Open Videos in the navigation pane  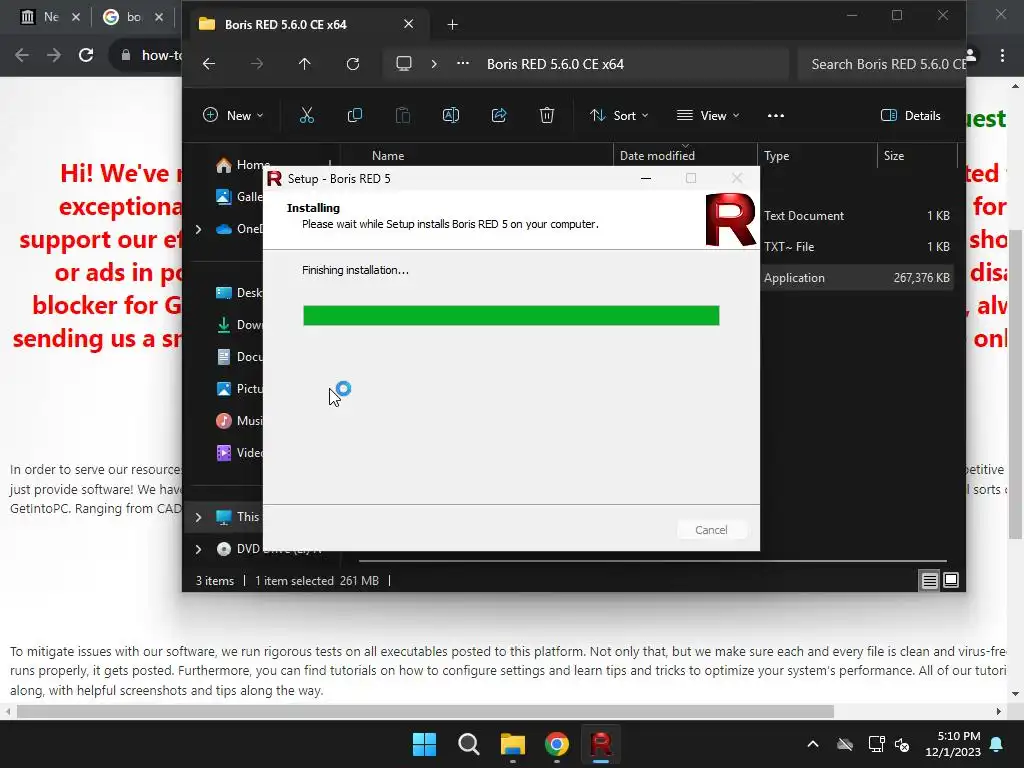[x=238, y=453]
